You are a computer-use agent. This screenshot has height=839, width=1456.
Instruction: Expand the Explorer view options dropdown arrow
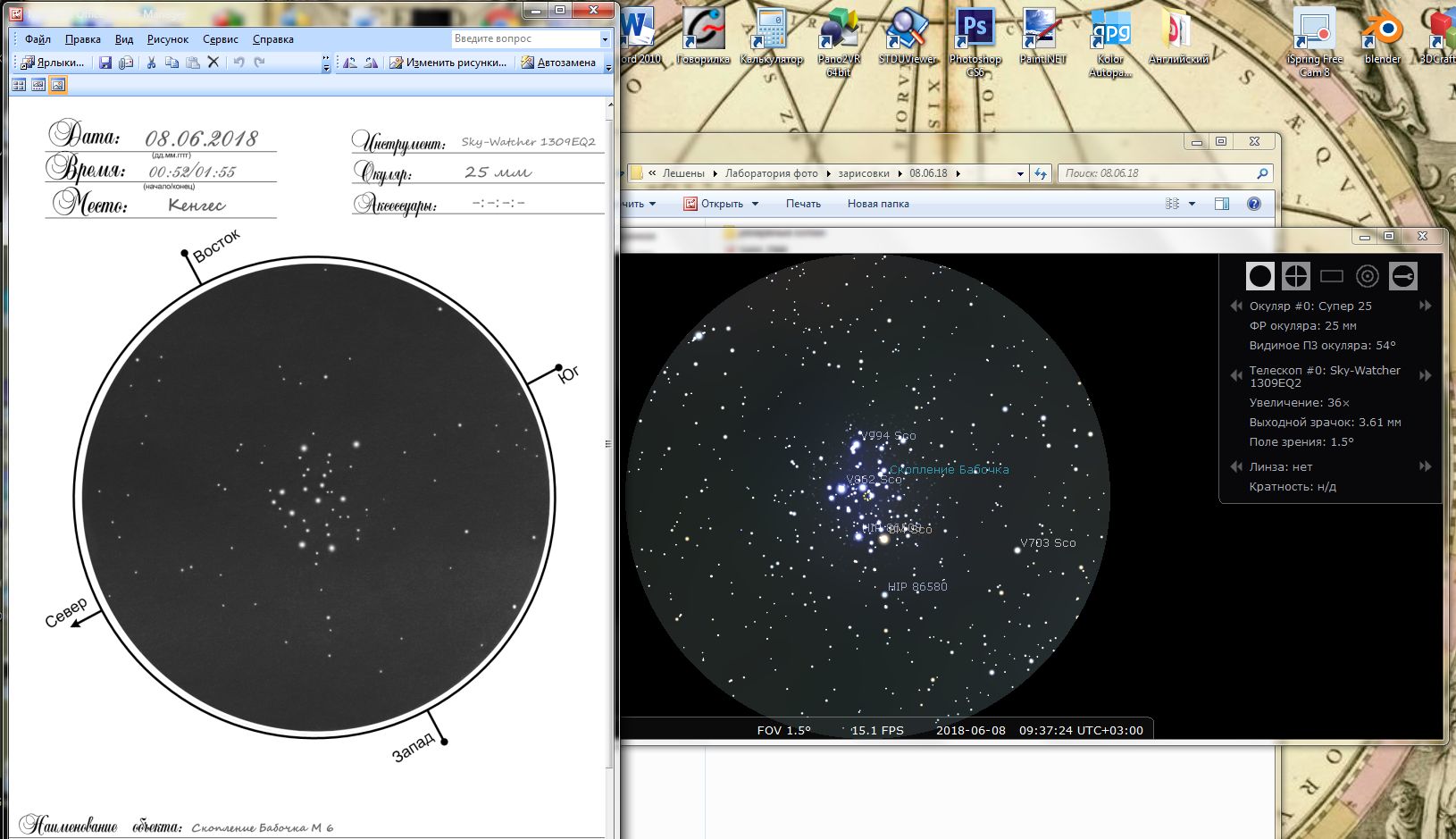[1192, 204]
